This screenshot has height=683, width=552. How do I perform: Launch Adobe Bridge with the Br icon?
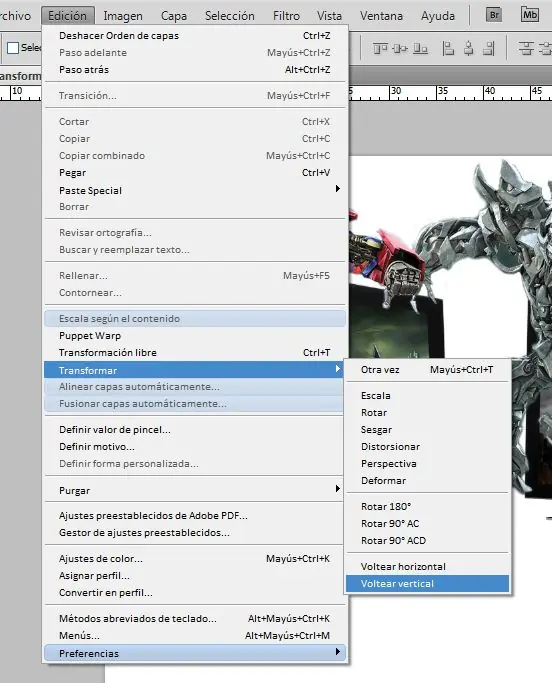(x=494, y=15)
